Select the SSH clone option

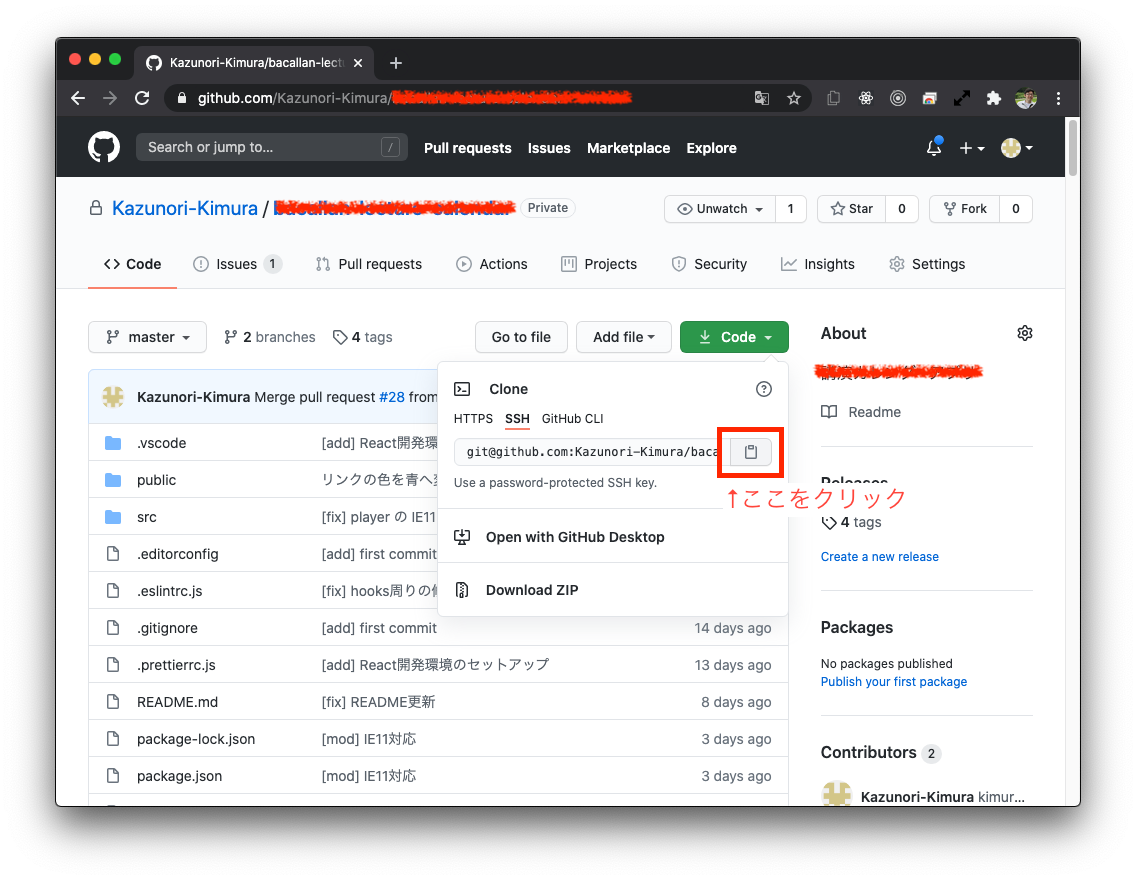517,419
